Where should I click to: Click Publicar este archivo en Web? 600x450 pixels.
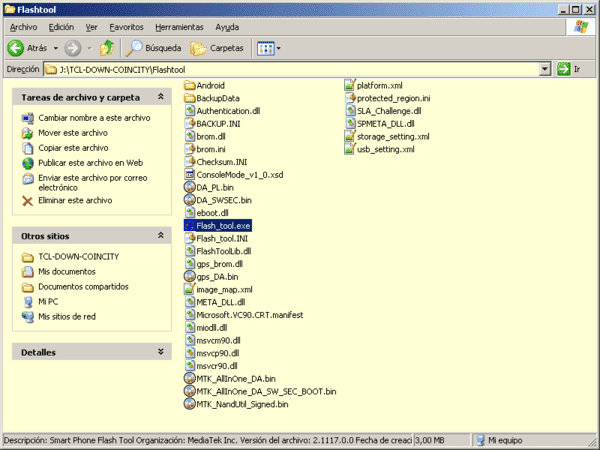pyautogui.click(x=90, y=163)
